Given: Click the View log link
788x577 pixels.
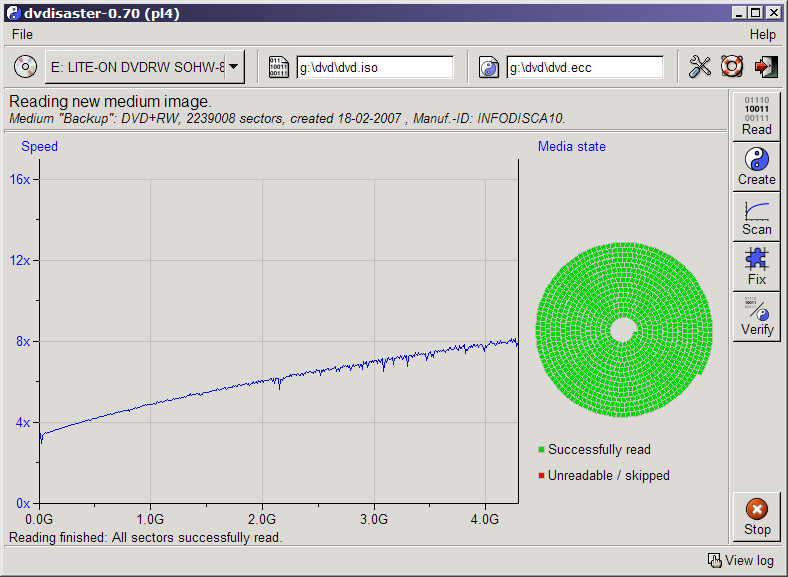Looking at the screenshot, I should coord(741,560).
